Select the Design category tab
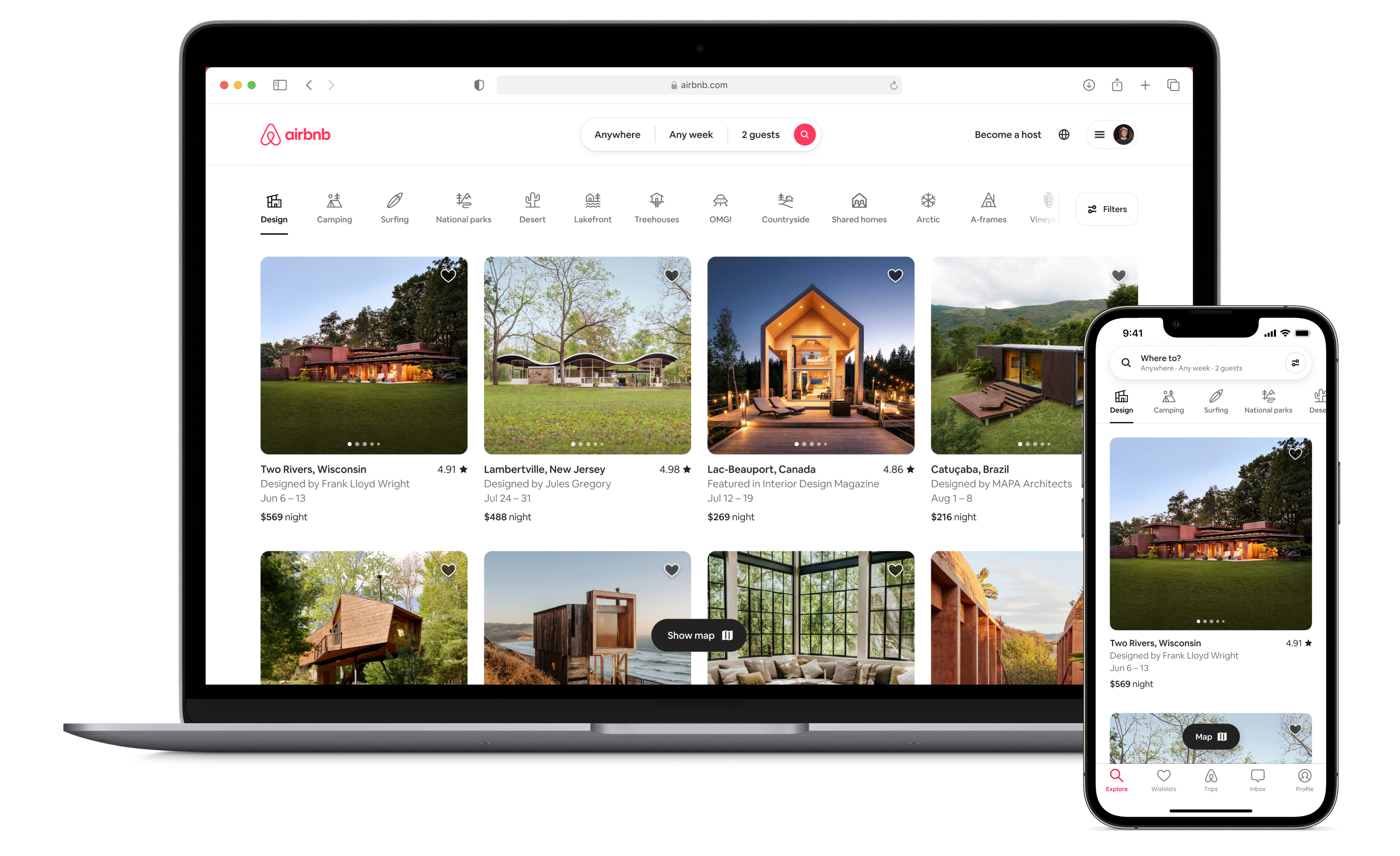Screen dimensions: 1400x856 click(x=273, y=207)
